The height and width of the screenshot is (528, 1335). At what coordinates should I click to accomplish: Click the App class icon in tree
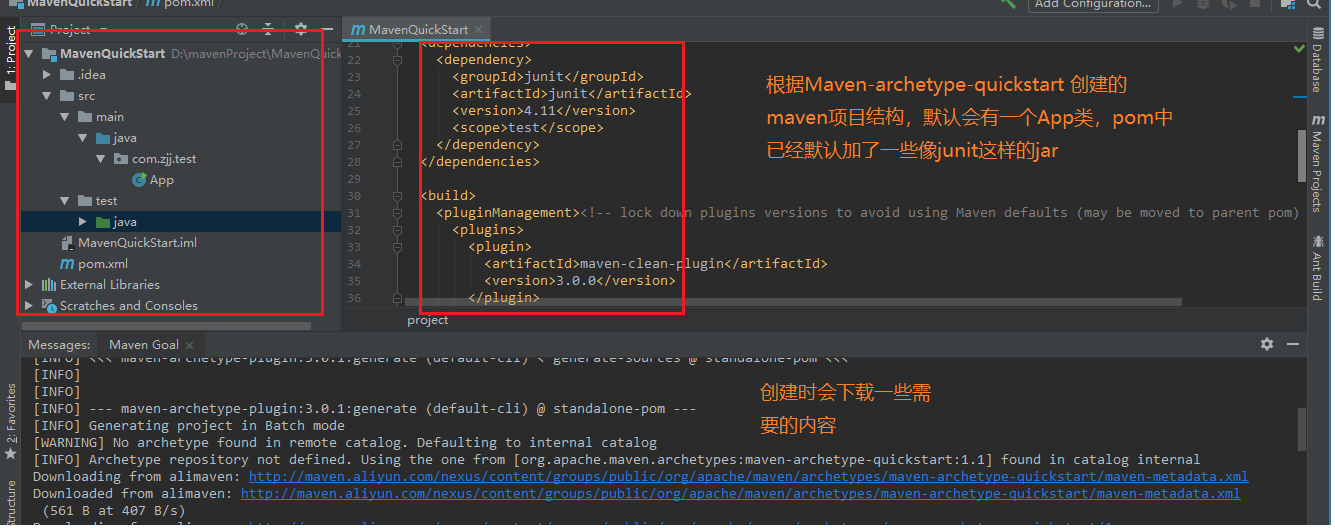tap(140, 180)
